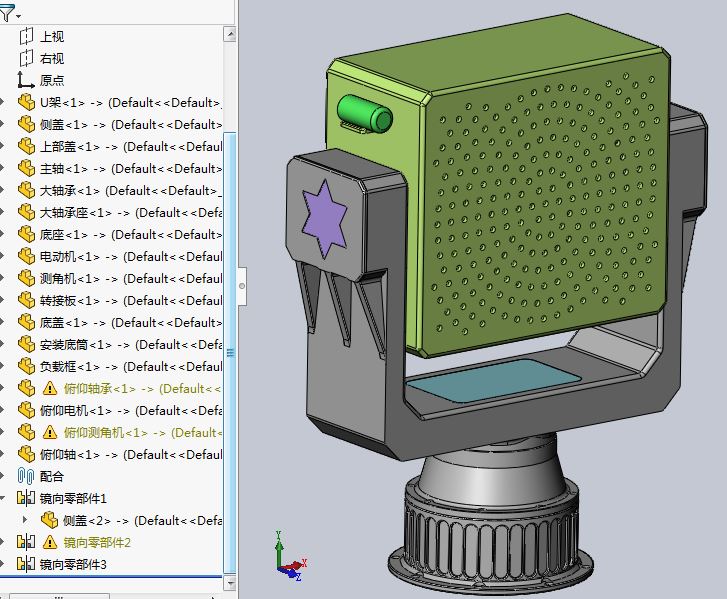Click the U架<1> part icon
Screen dimensions: 727x599
26,102
